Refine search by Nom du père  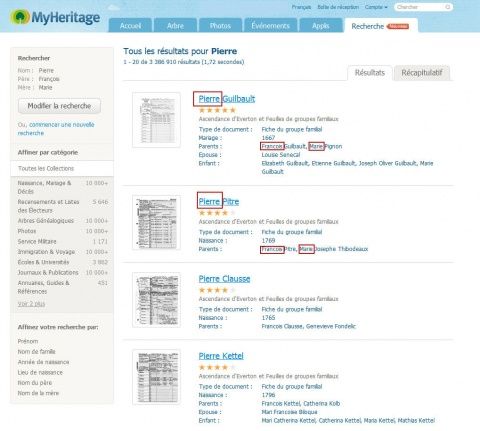coord(35,383)
